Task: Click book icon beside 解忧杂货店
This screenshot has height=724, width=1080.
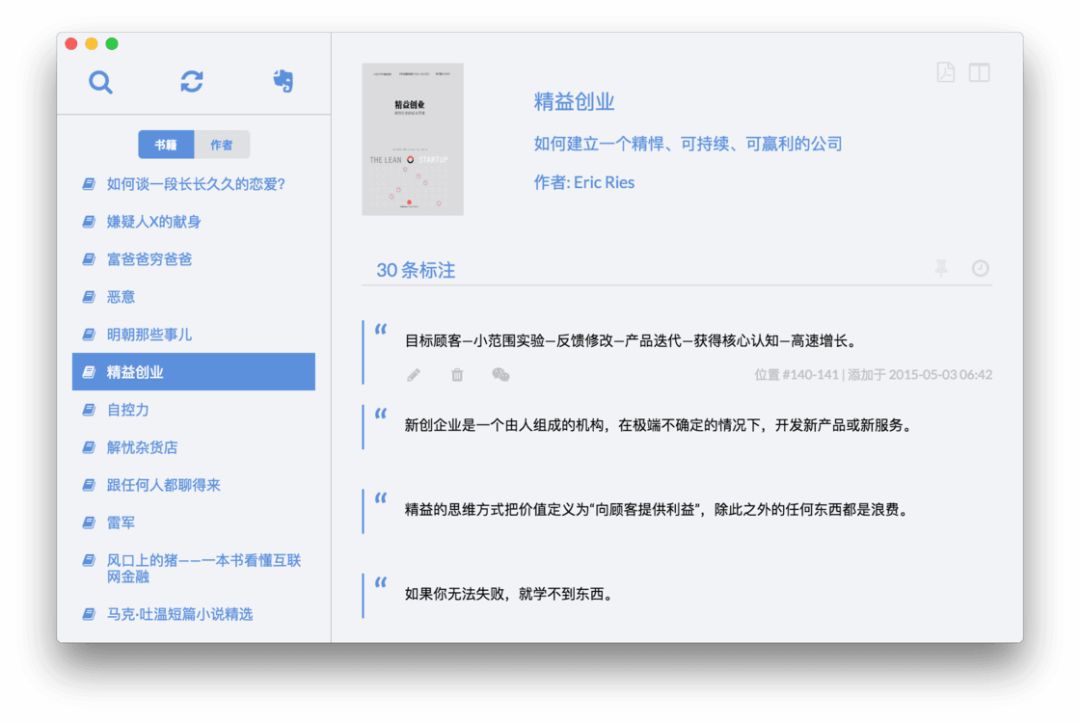Action: point(89,448)
